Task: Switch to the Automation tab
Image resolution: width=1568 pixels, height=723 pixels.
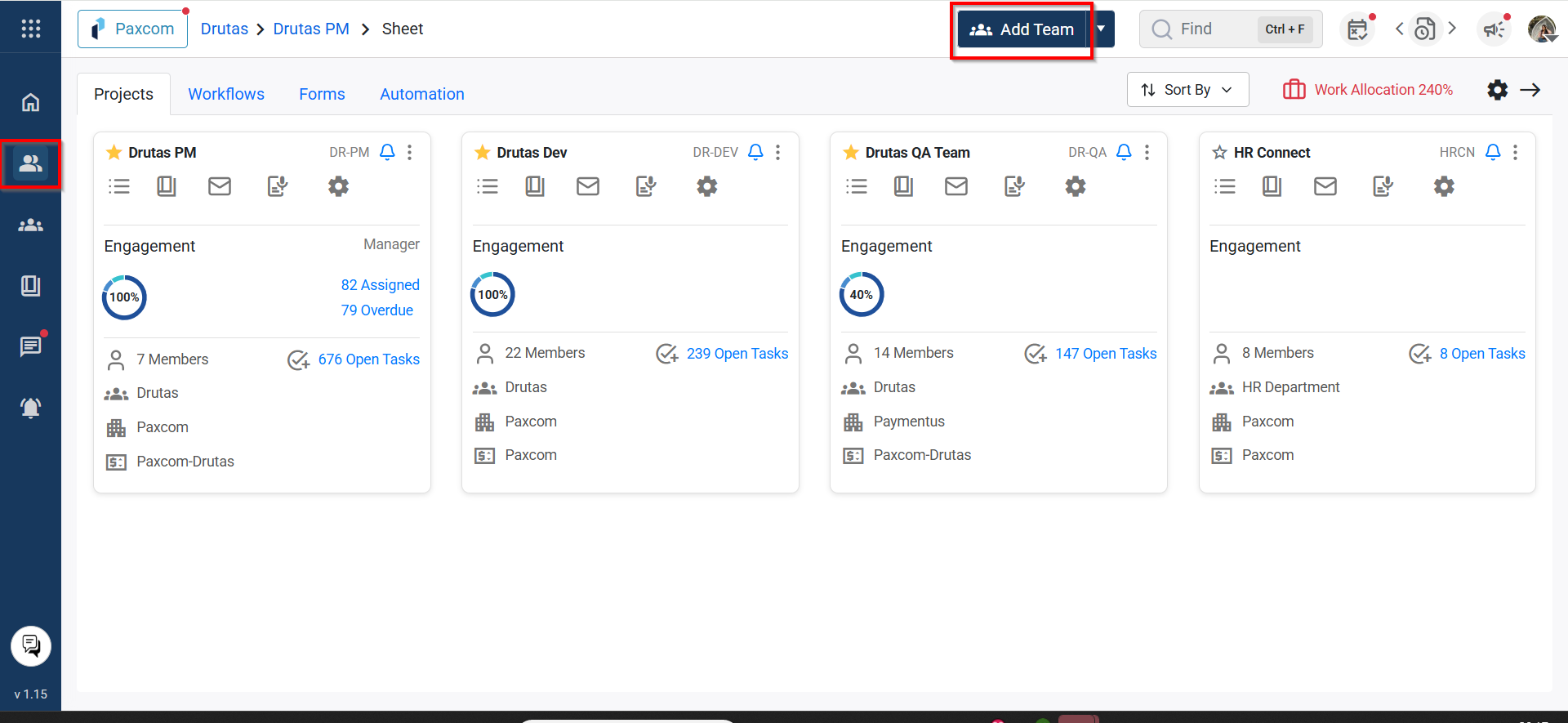Action: 421,94
